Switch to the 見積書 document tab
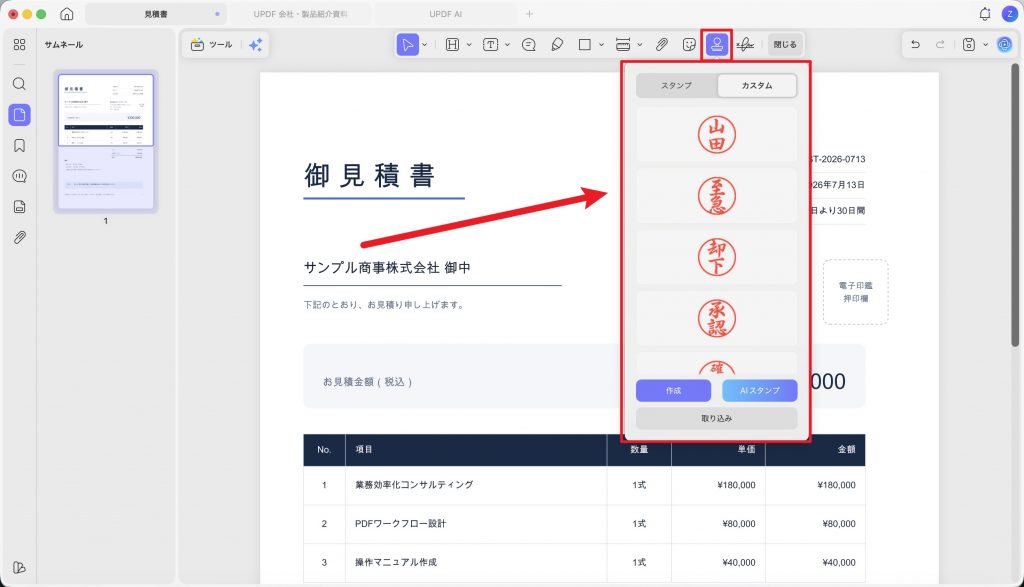The width and height of the screenshot is (1024, 587). 156,14
